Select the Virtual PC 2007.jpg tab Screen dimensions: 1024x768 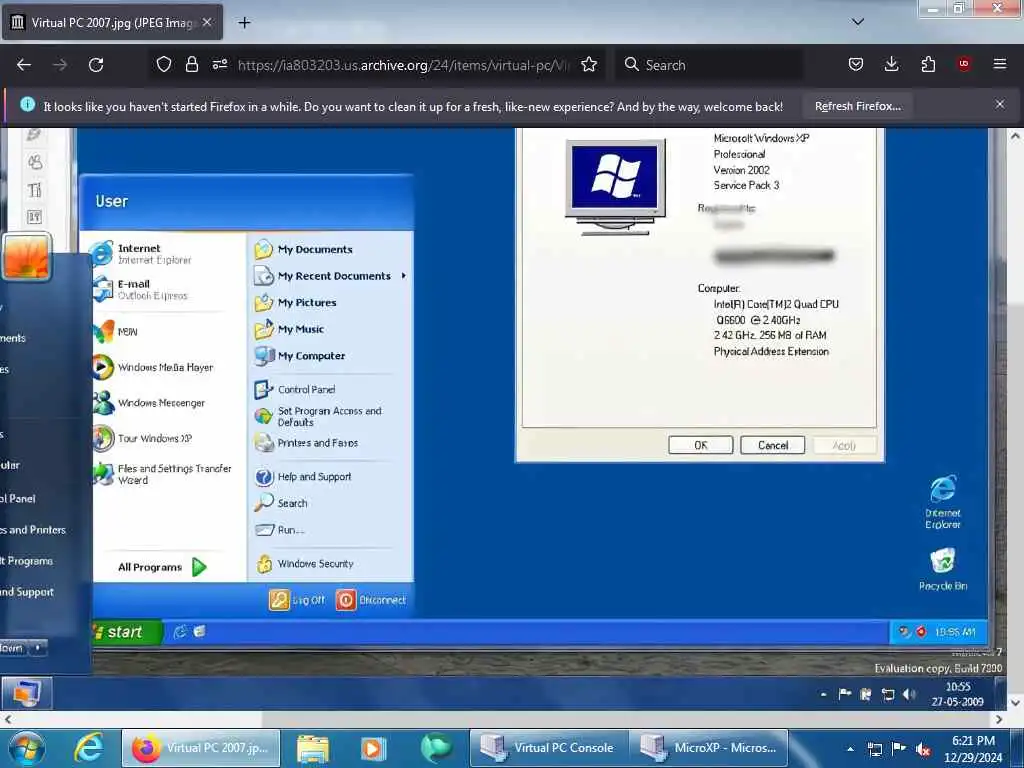pyautogui.click(x=112, y=22)
